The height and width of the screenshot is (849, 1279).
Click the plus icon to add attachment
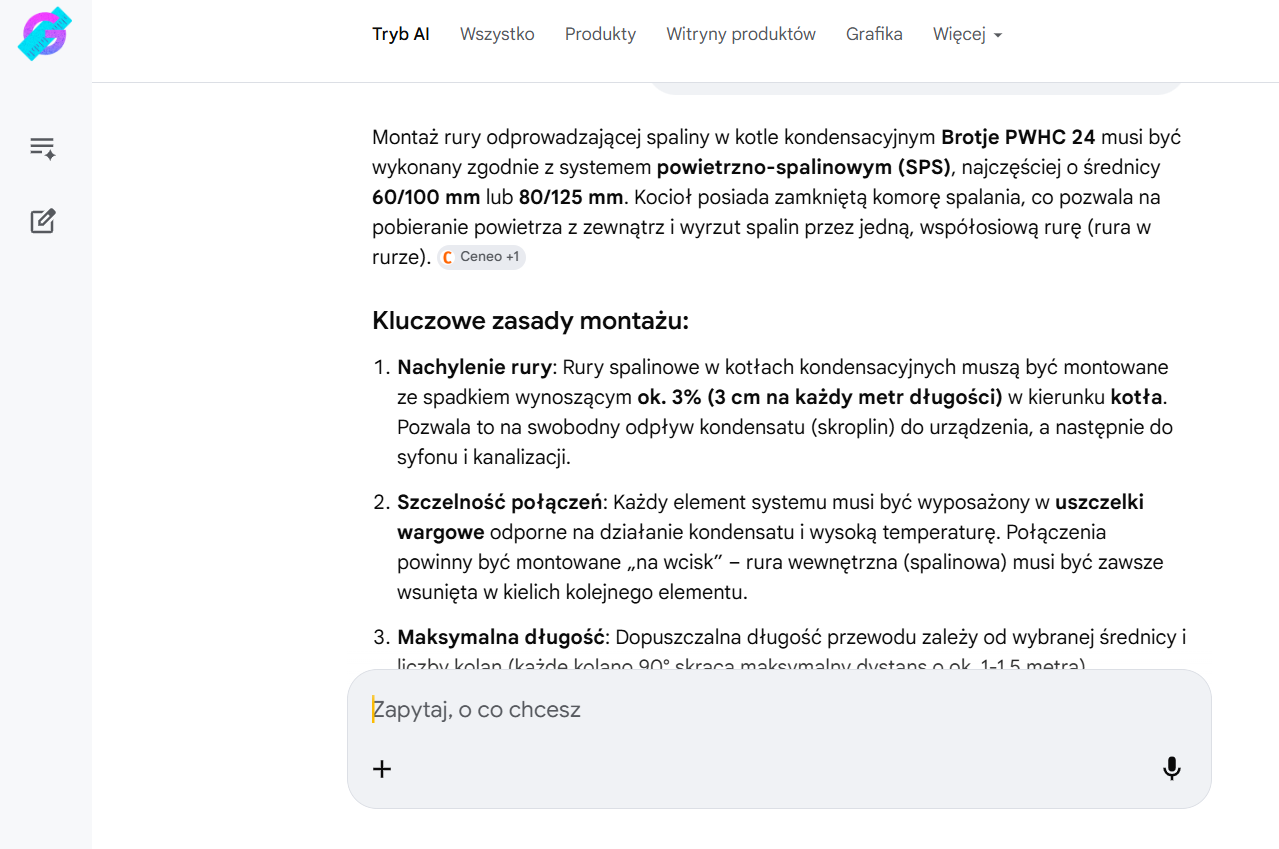click(382, 768)
